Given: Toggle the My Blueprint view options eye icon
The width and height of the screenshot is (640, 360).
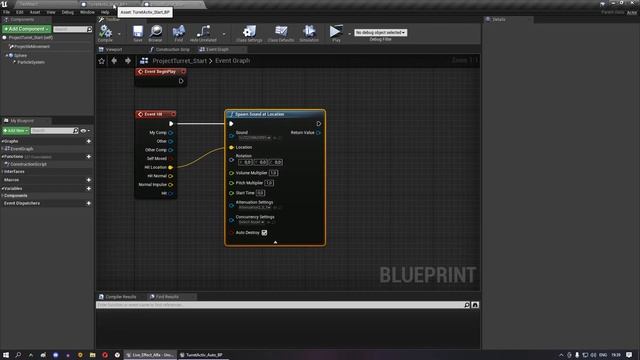Looking at the screenshot, I should click(x=84, y=131).
